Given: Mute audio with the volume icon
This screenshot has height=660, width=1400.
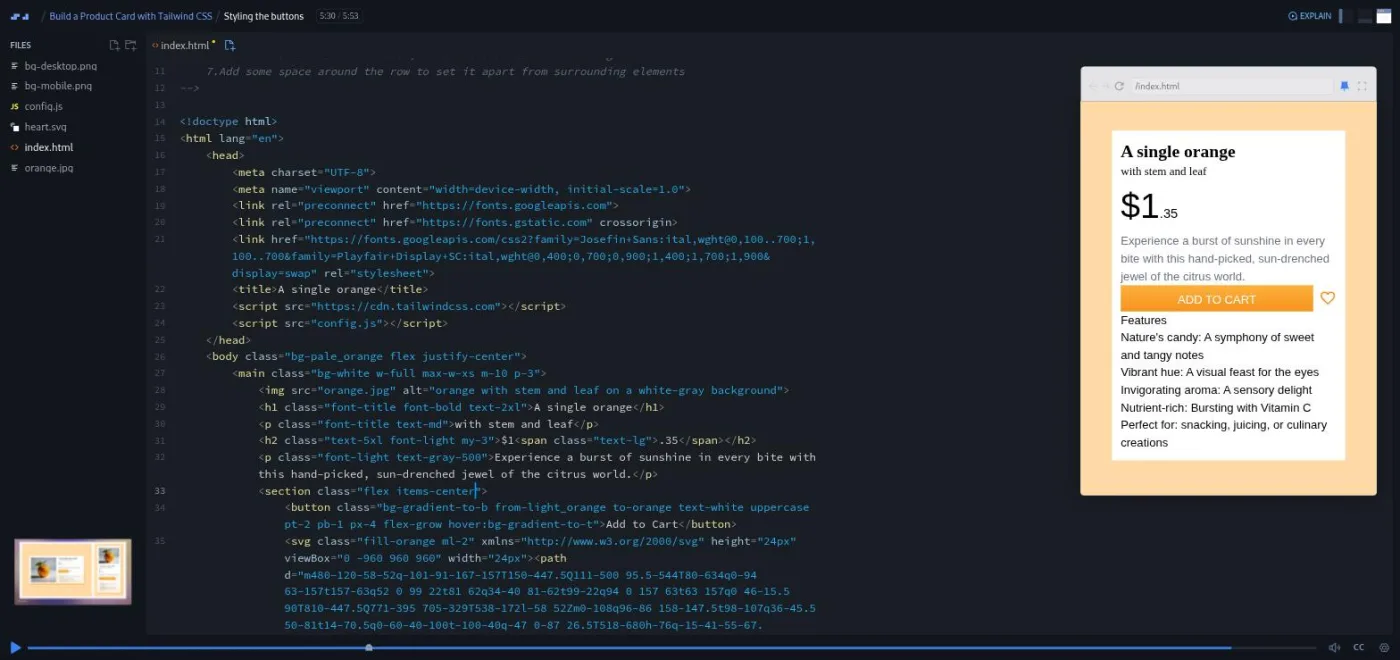Looking at the screenshot, I should (x=1334, y=647).
